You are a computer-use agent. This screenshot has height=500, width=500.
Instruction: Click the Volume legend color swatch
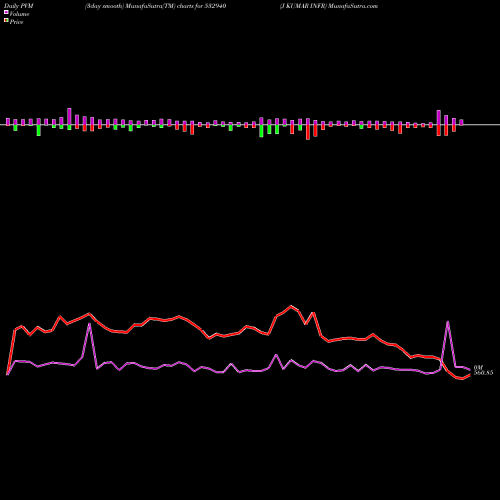pyautogui.click(x=6, y=12)
